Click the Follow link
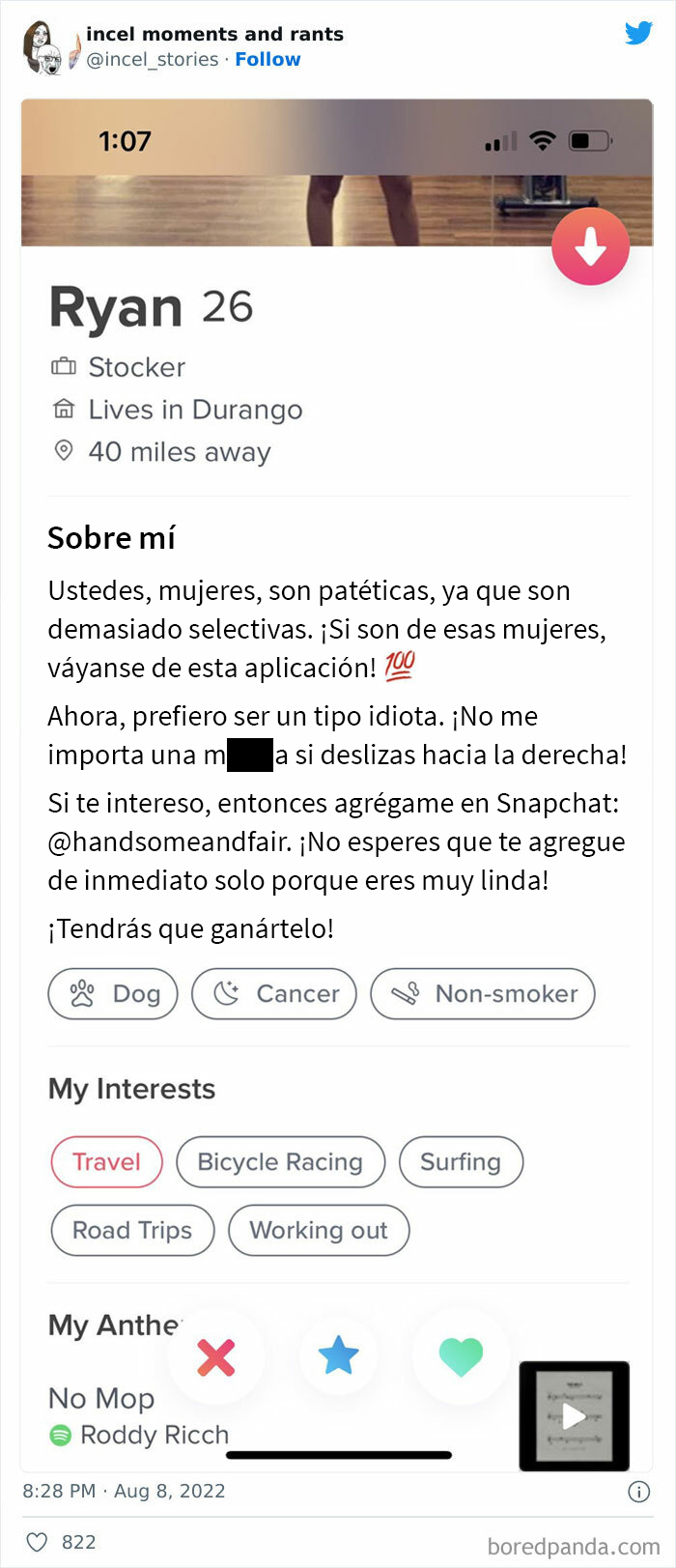676x1568 pixels. [268, 59]
